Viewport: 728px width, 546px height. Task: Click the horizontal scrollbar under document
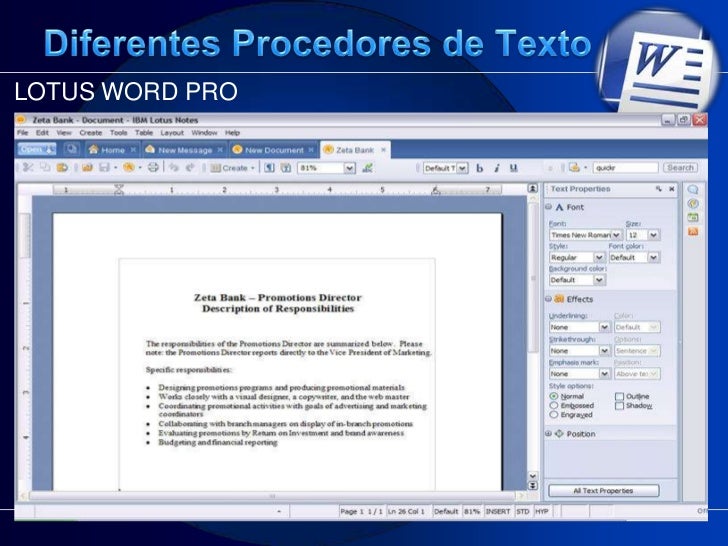tap(273, 496)
